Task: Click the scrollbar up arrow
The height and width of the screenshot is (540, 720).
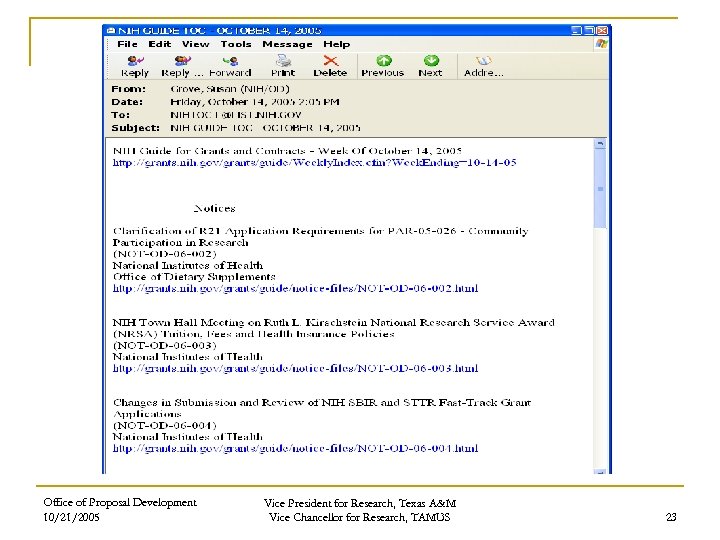Action: click(600, 144)
